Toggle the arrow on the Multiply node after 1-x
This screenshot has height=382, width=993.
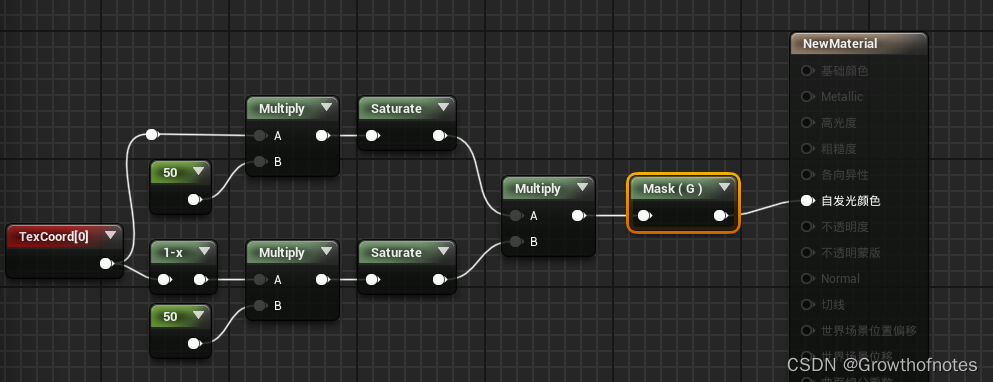click(x=326, y=251)
